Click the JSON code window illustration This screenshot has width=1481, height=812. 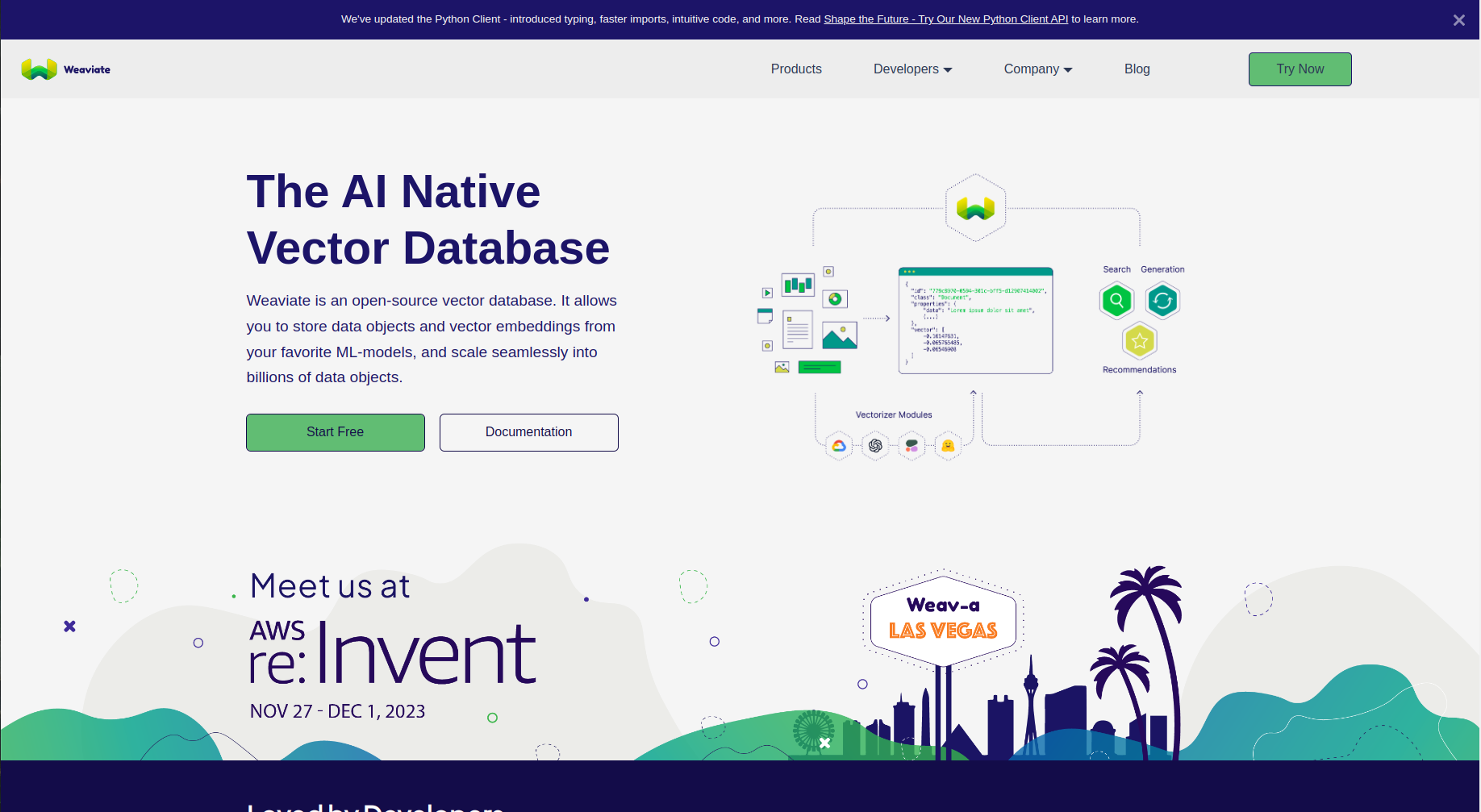click(x=975, y=321)
